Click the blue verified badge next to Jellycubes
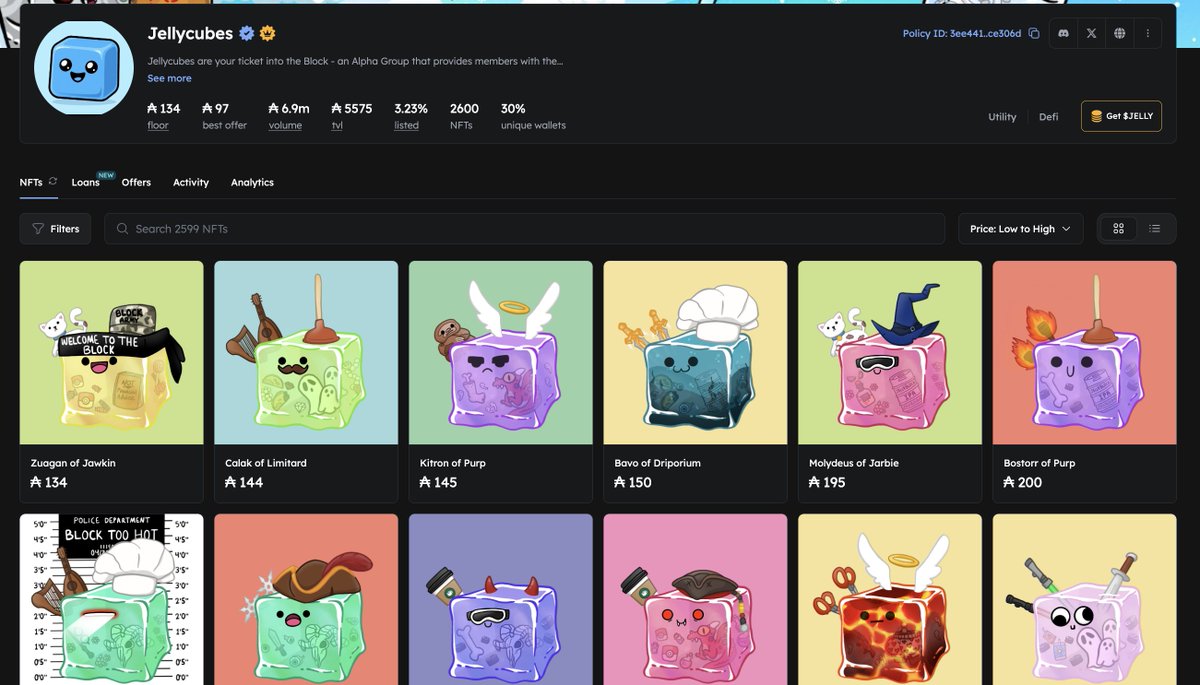The height and width of the screenshot is (685, 1200). pos(246,34)
